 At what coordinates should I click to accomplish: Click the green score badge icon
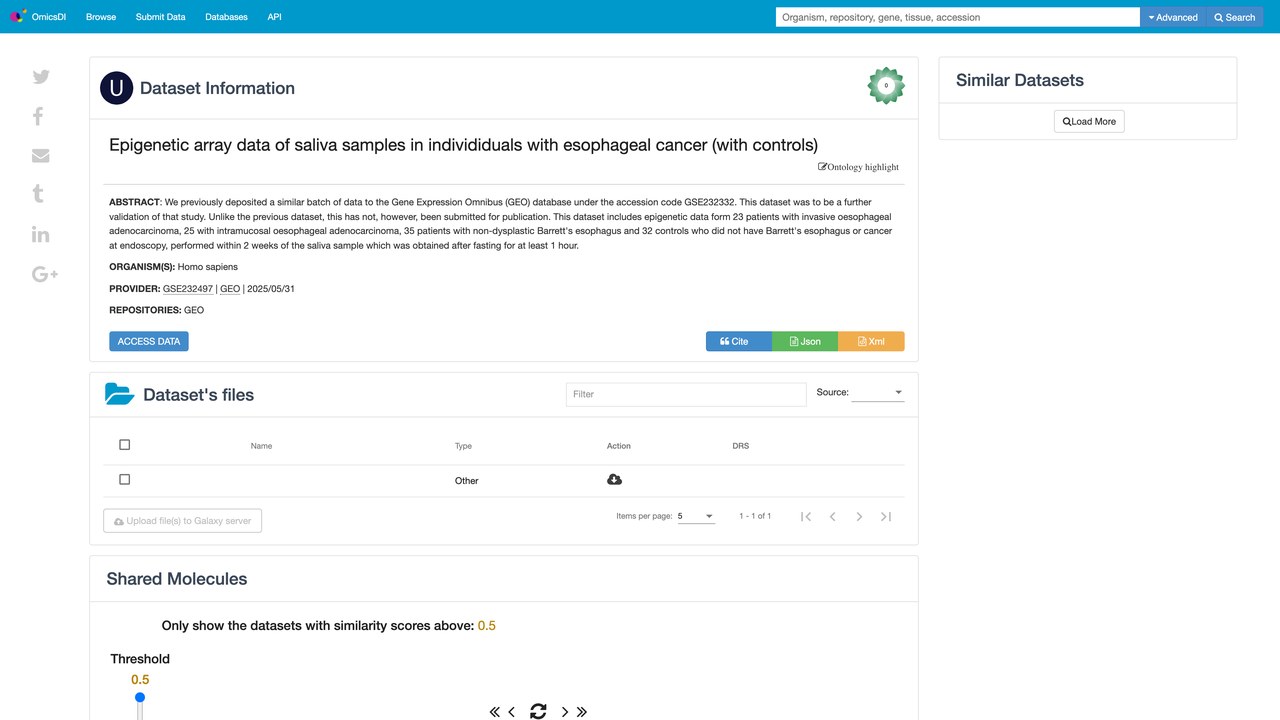click(886, 86)
